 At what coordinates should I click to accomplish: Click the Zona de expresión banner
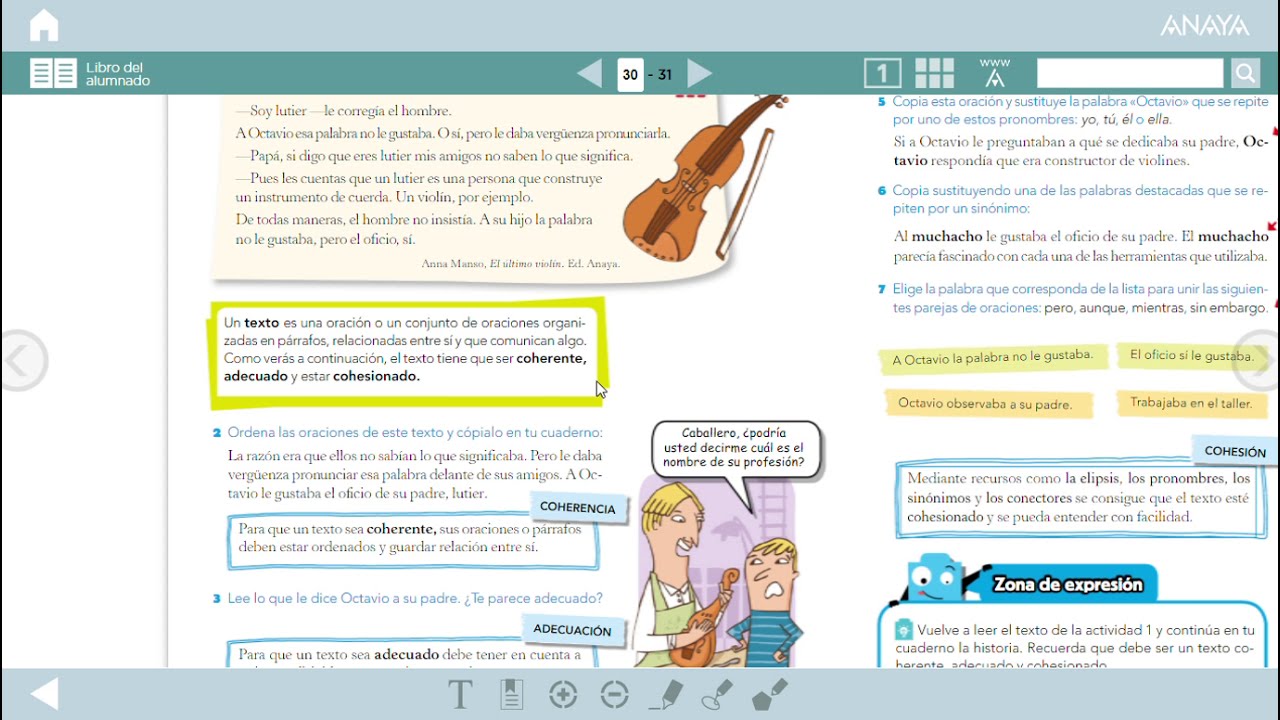click(x=1068, y=585)
